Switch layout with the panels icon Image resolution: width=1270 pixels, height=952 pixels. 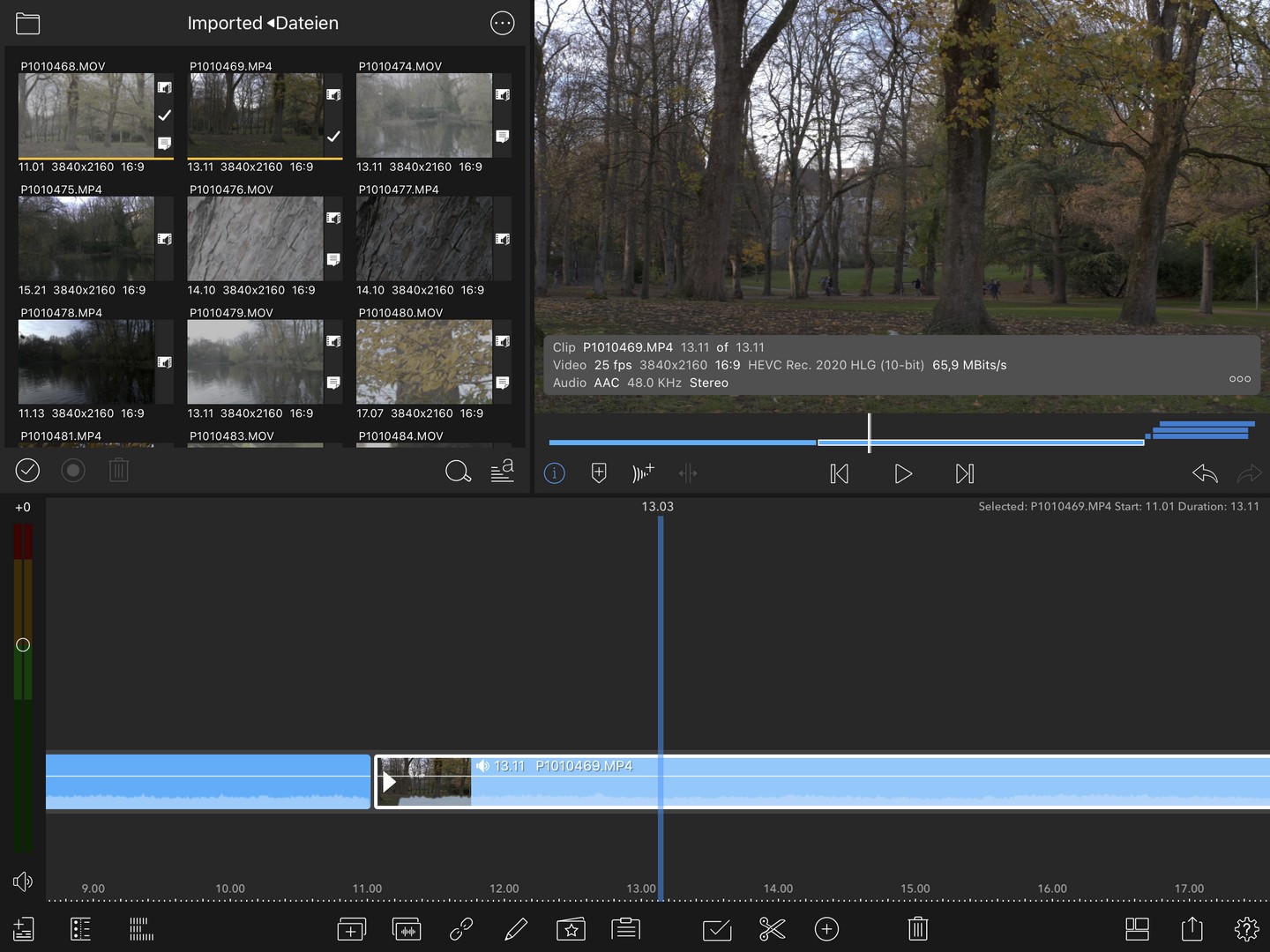(1138, 929)
